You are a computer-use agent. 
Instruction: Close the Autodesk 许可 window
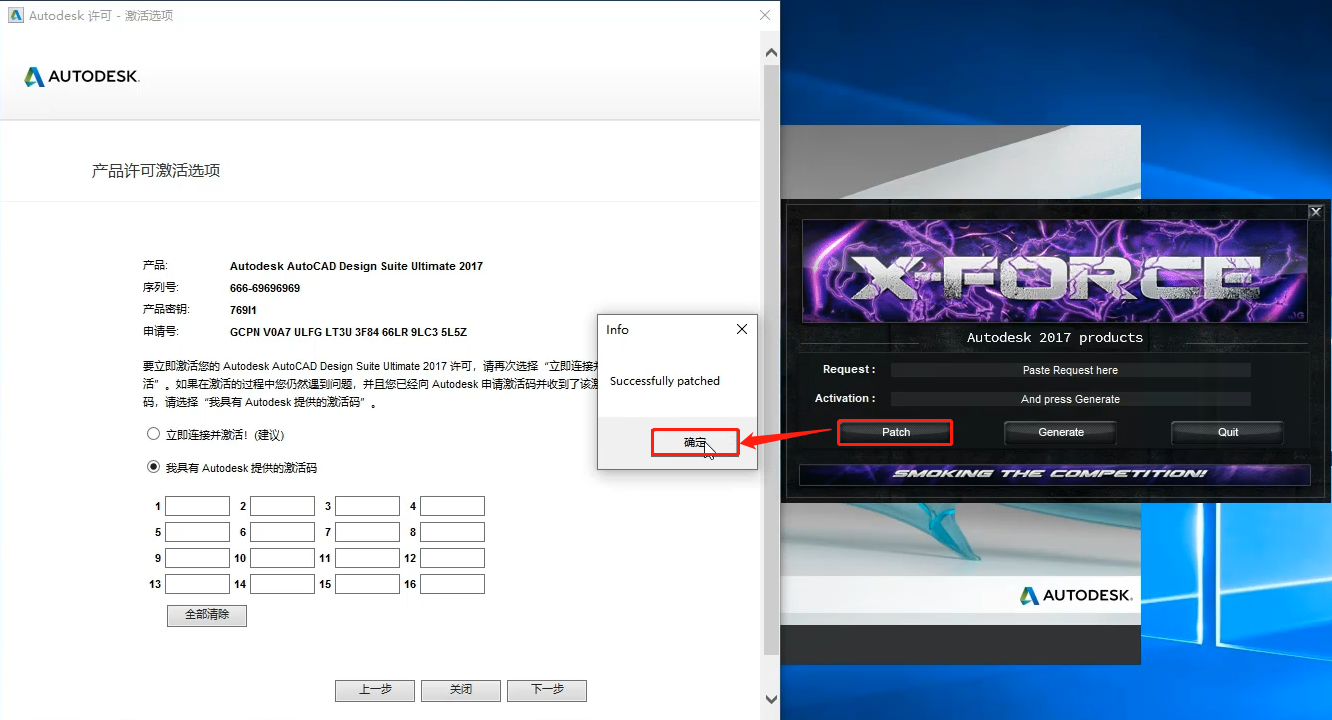click(x=765, y=15)
